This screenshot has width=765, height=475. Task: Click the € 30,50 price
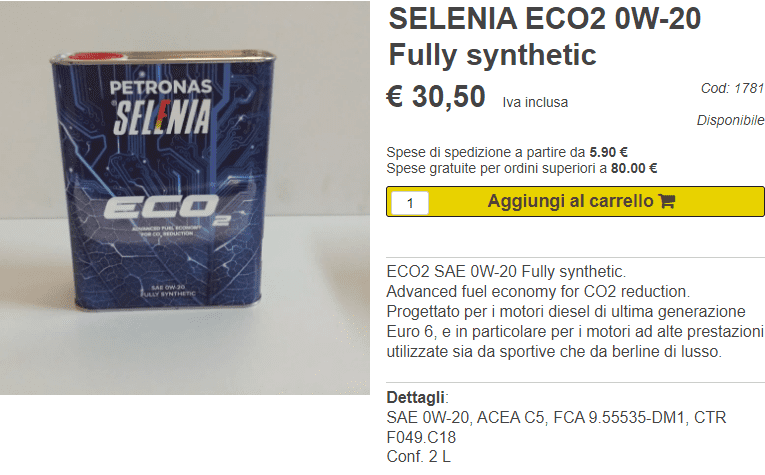(x=436, y=98)
